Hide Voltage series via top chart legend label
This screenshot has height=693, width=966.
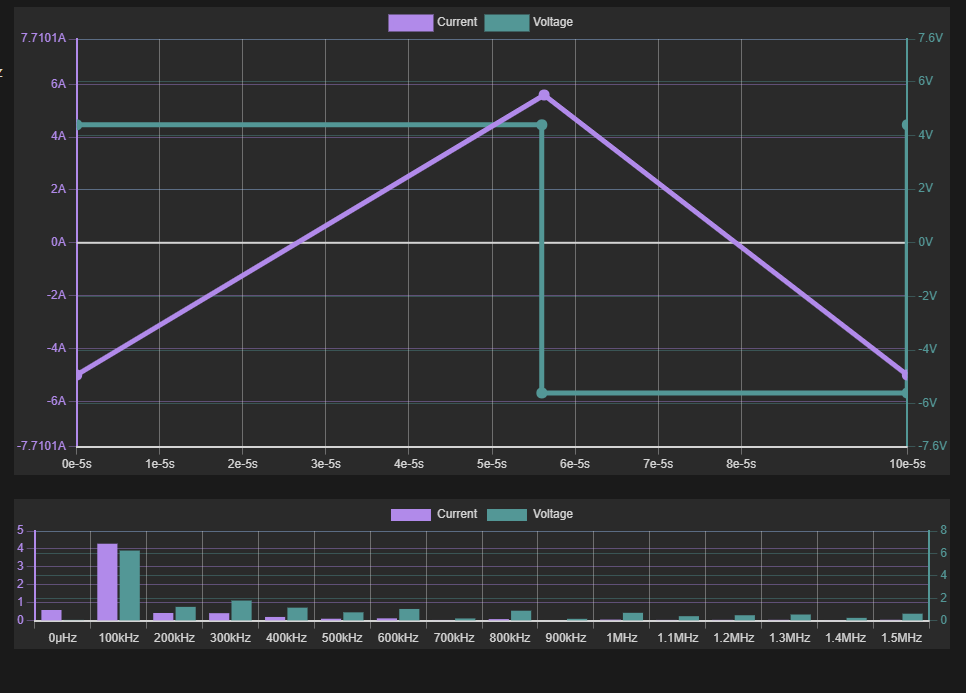pos(553,22)
